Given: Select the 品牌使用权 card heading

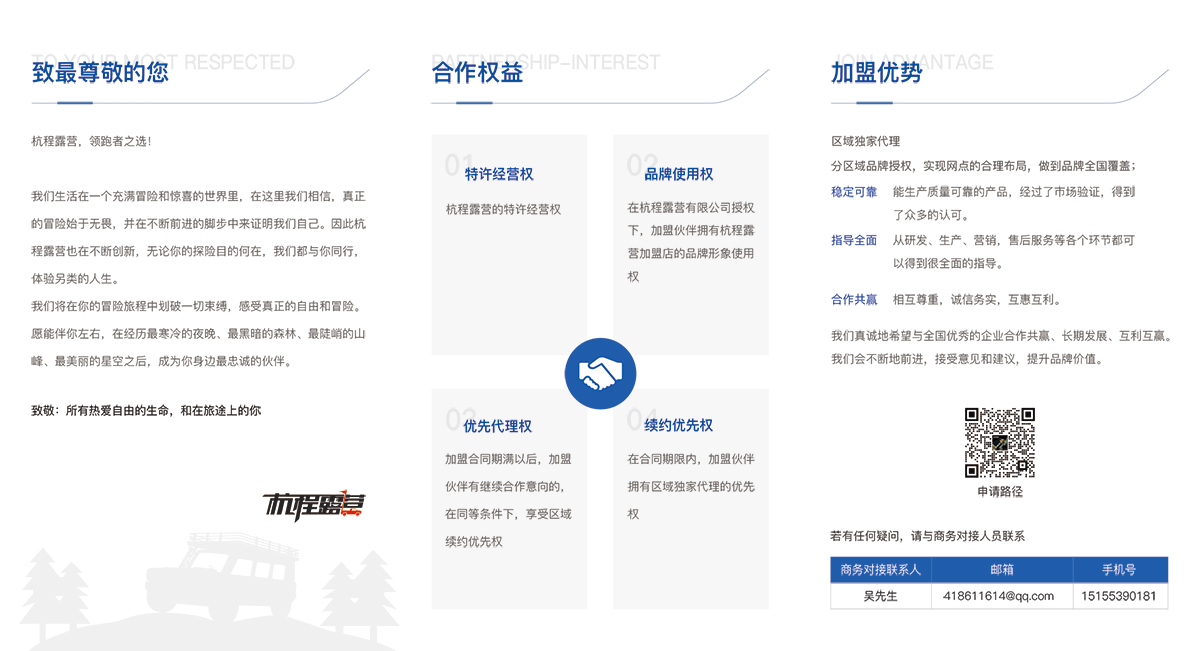Looking at the screenshot, I should click(x=679, y=174).
